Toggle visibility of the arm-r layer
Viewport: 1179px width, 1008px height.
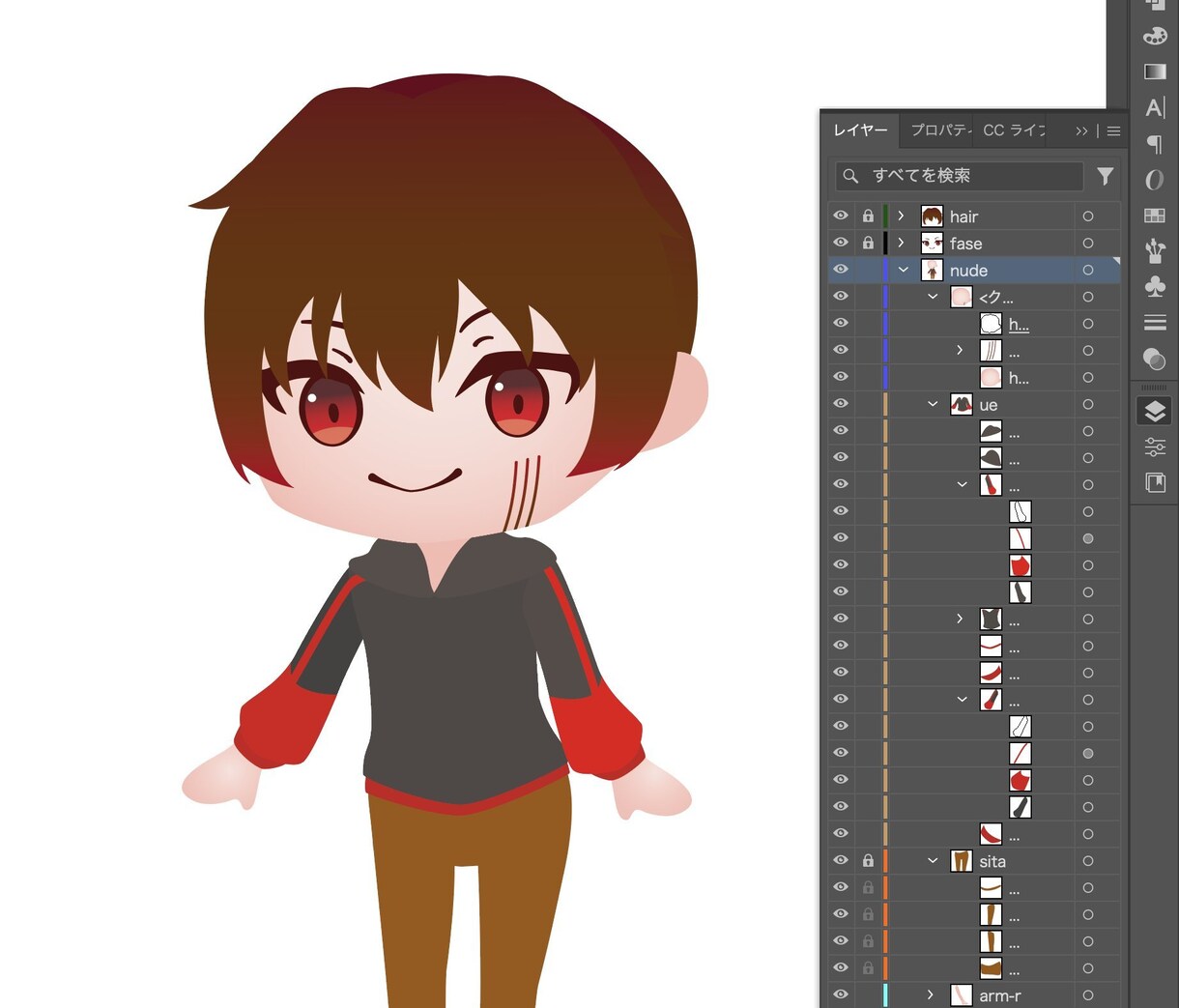841,994
